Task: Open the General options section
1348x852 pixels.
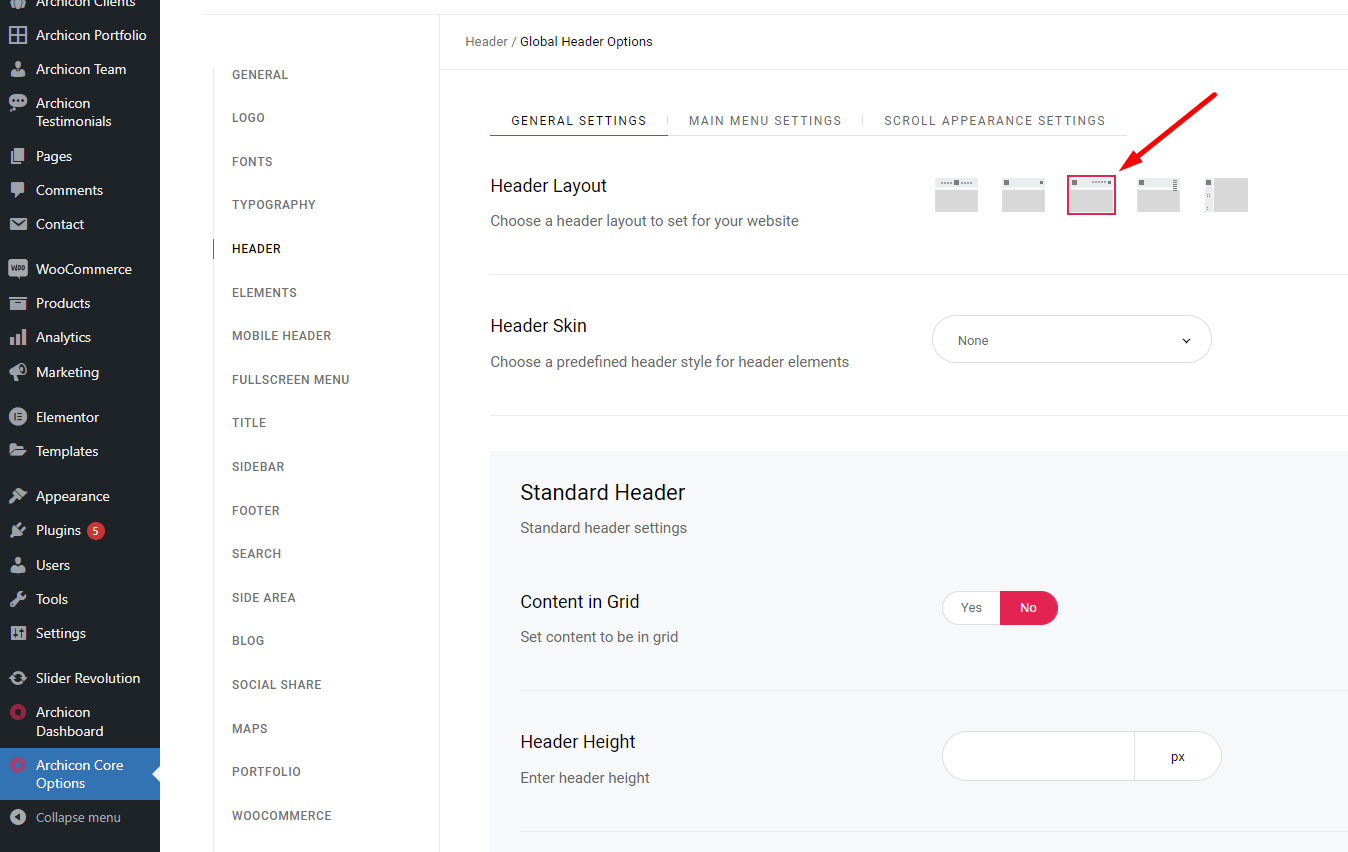Action: pyautogui.click(x=260, y=75)
